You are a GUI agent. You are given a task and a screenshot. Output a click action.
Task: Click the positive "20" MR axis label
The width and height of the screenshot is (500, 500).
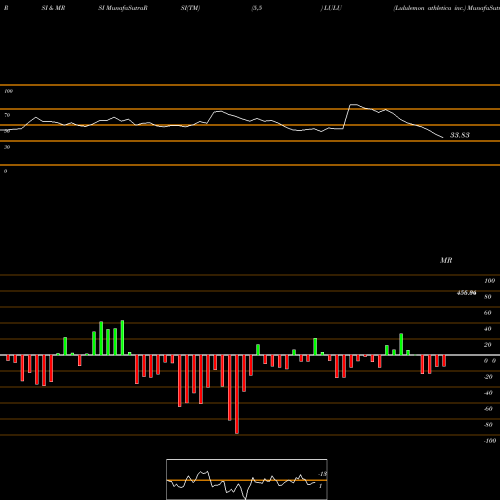coord(488,345)
